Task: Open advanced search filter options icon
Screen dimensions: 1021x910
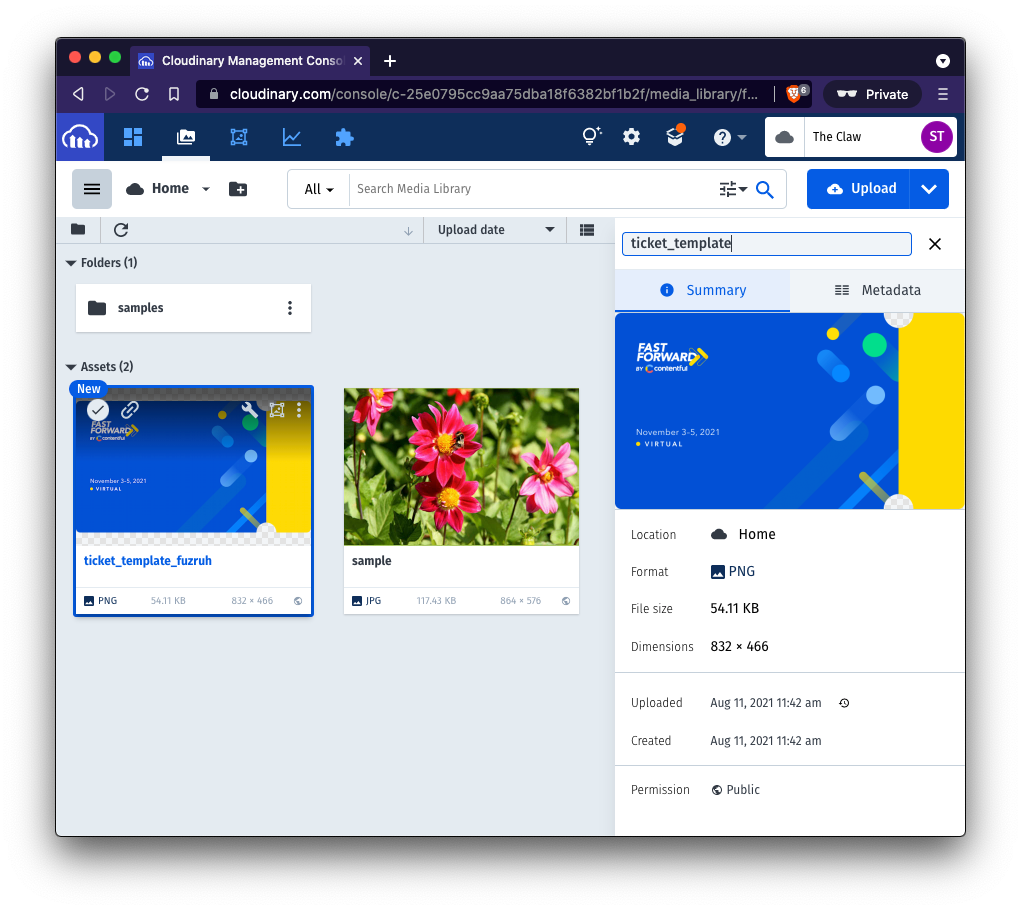Action: click(x=733, y=188)
